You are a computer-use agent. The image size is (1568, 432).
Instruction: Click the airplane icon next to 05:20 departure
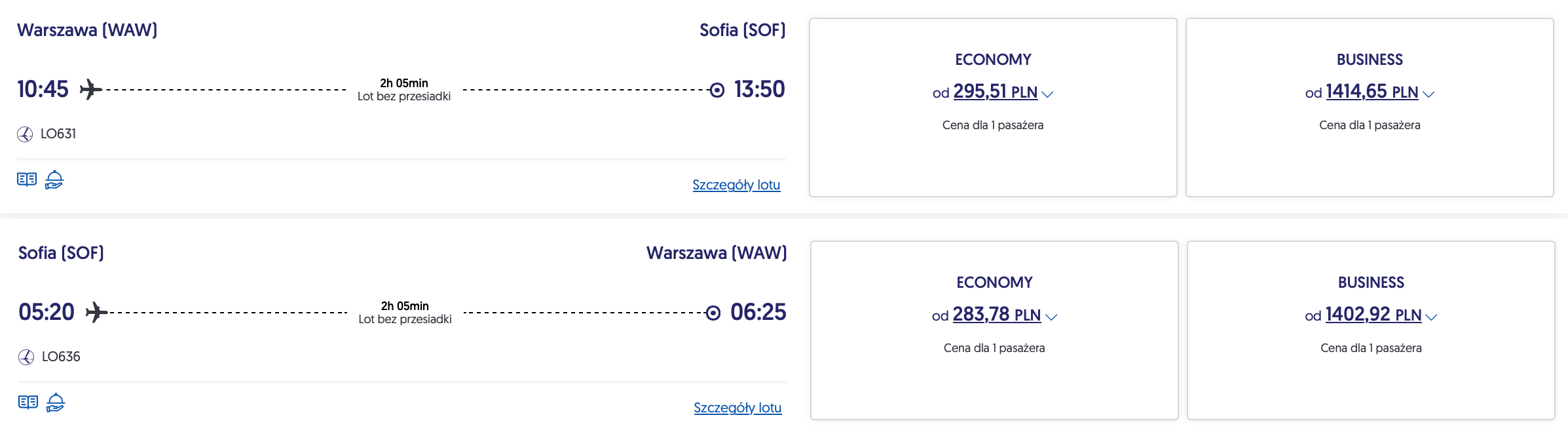96,312
